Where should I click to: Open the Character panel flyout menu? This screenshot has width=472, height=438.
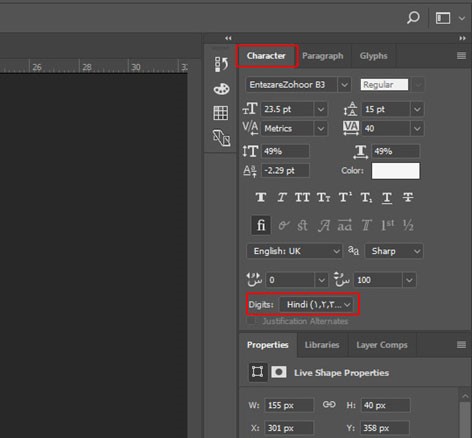(461, 56)
